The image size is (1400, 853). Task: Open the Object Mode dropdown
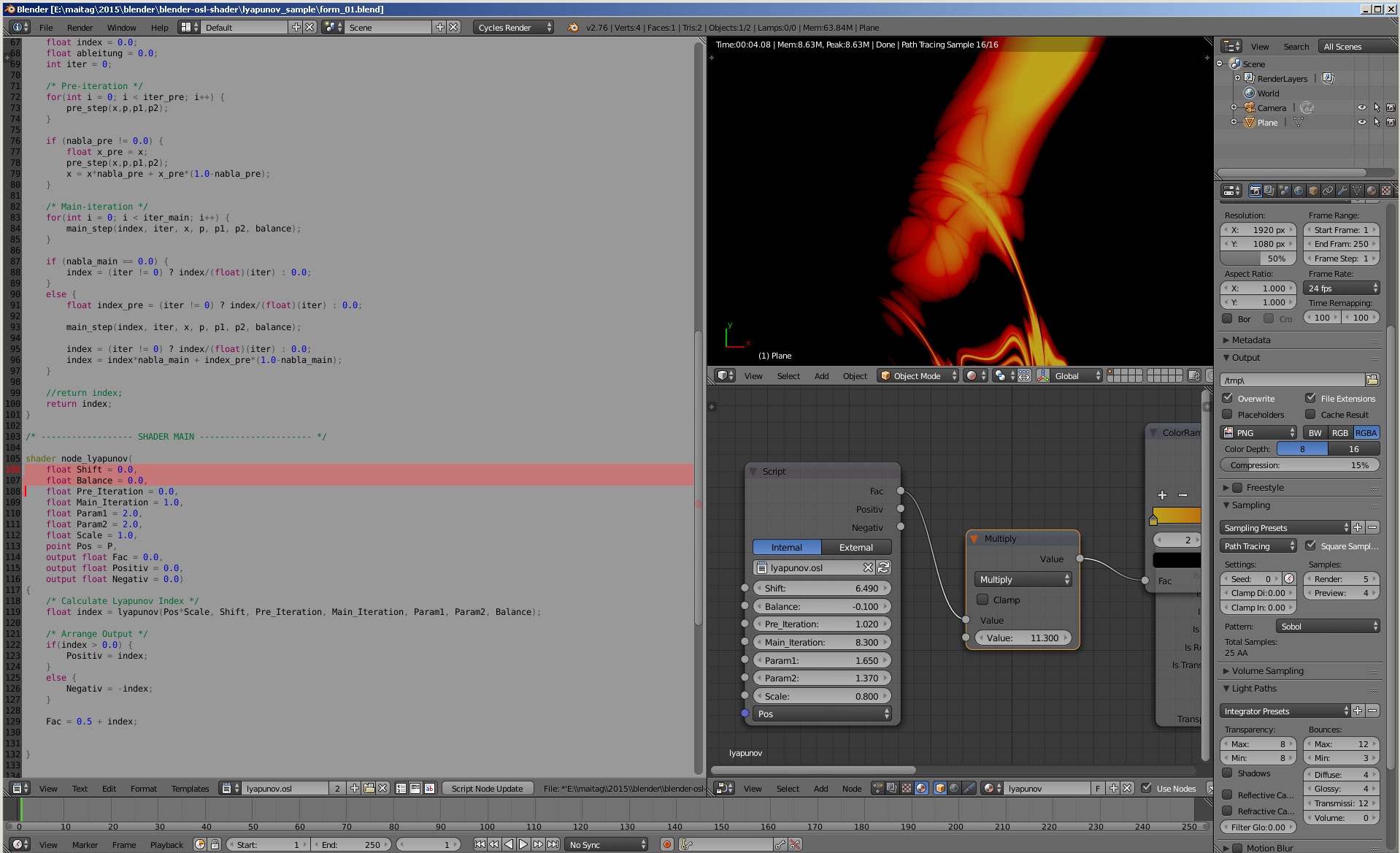(918, 376)
